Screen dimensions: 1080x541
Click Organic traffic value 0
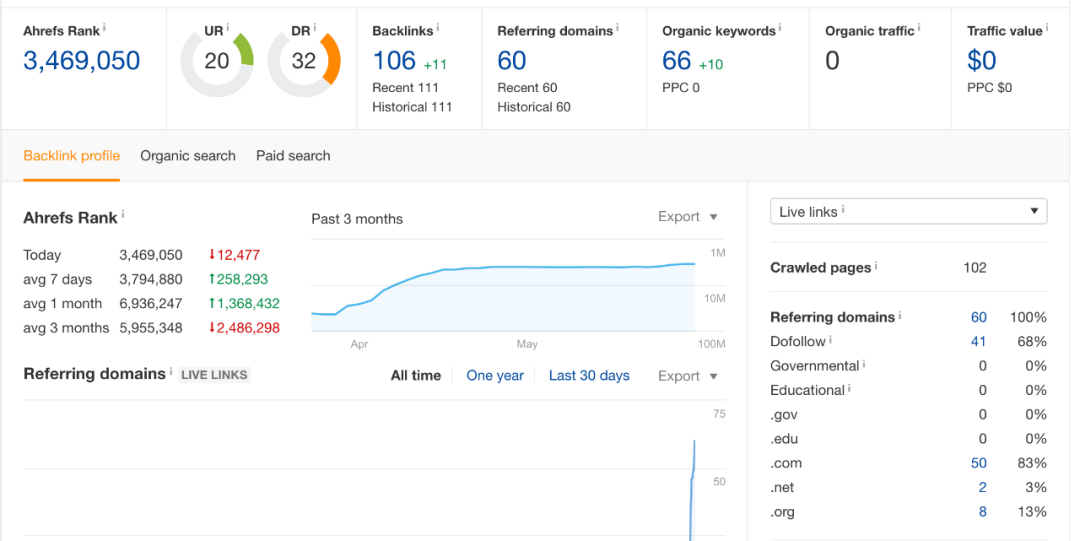click(x=833, y=61)
